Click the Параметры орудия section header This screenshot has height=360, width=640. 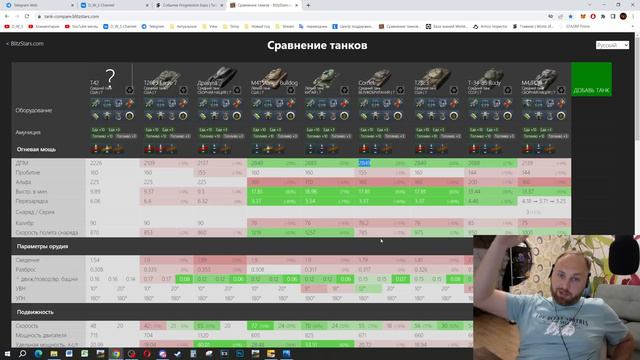click(x=42, y=247)
